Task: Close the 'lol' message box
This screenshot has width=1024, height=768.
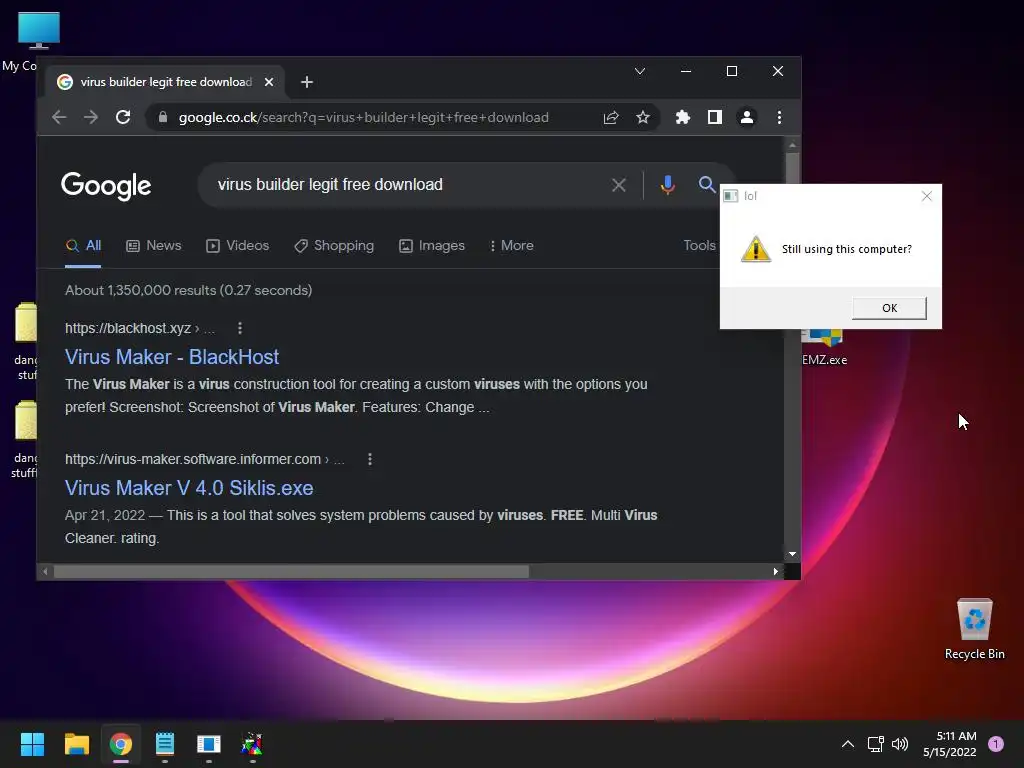Action: 926,196
